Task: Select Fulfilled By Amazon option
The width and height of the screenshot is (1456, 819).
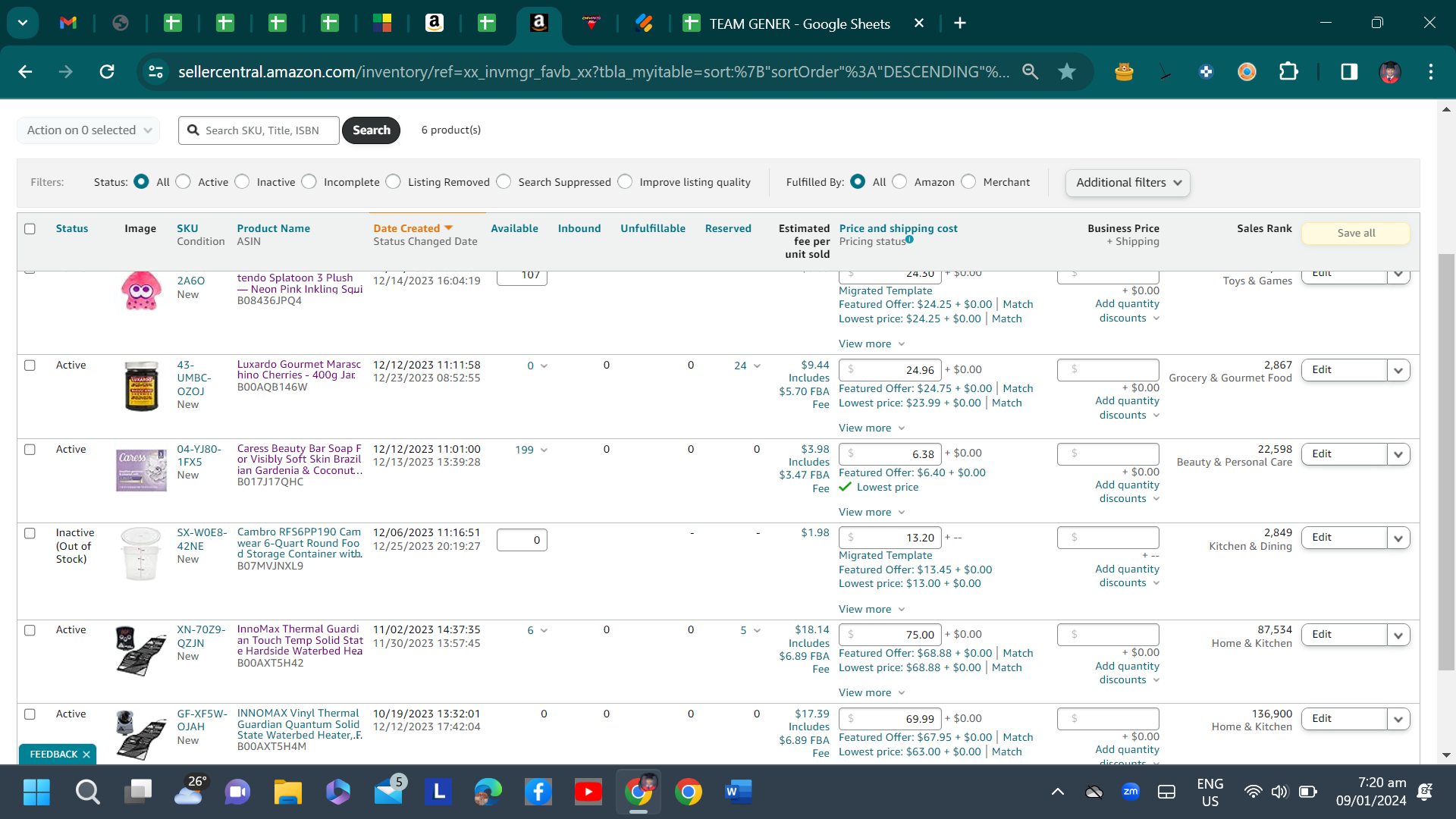Action: [x=899, y=182]
